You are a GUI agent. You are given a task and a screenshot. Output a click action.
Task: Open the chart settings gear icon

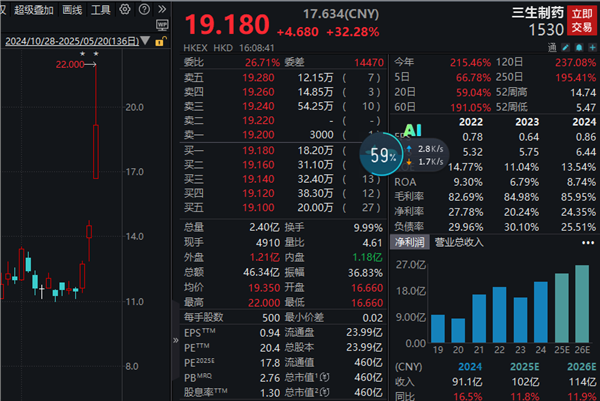[x=124, y=11]
